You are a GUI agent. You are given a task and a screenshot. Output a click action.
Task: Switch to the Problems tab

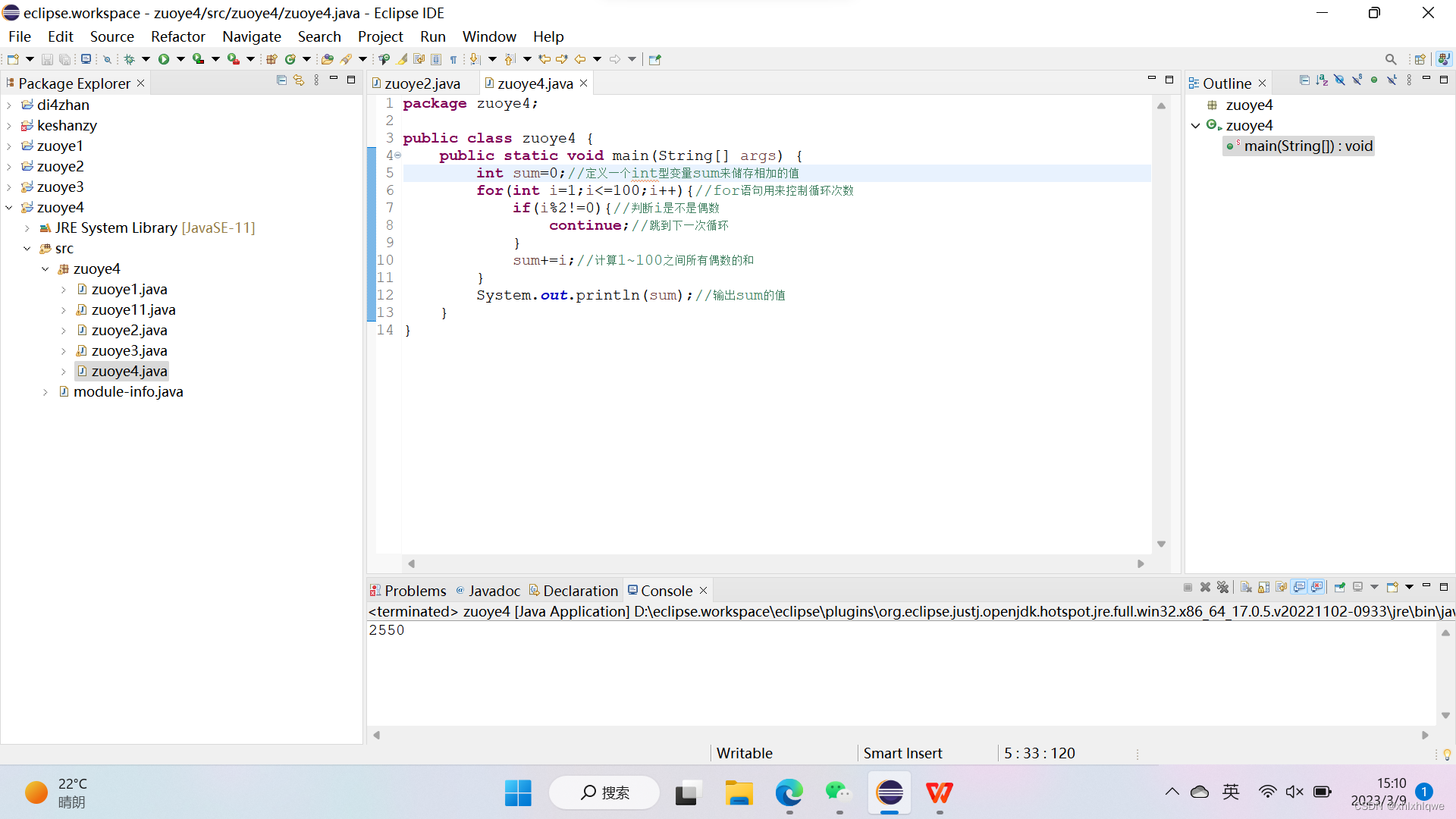414,591
